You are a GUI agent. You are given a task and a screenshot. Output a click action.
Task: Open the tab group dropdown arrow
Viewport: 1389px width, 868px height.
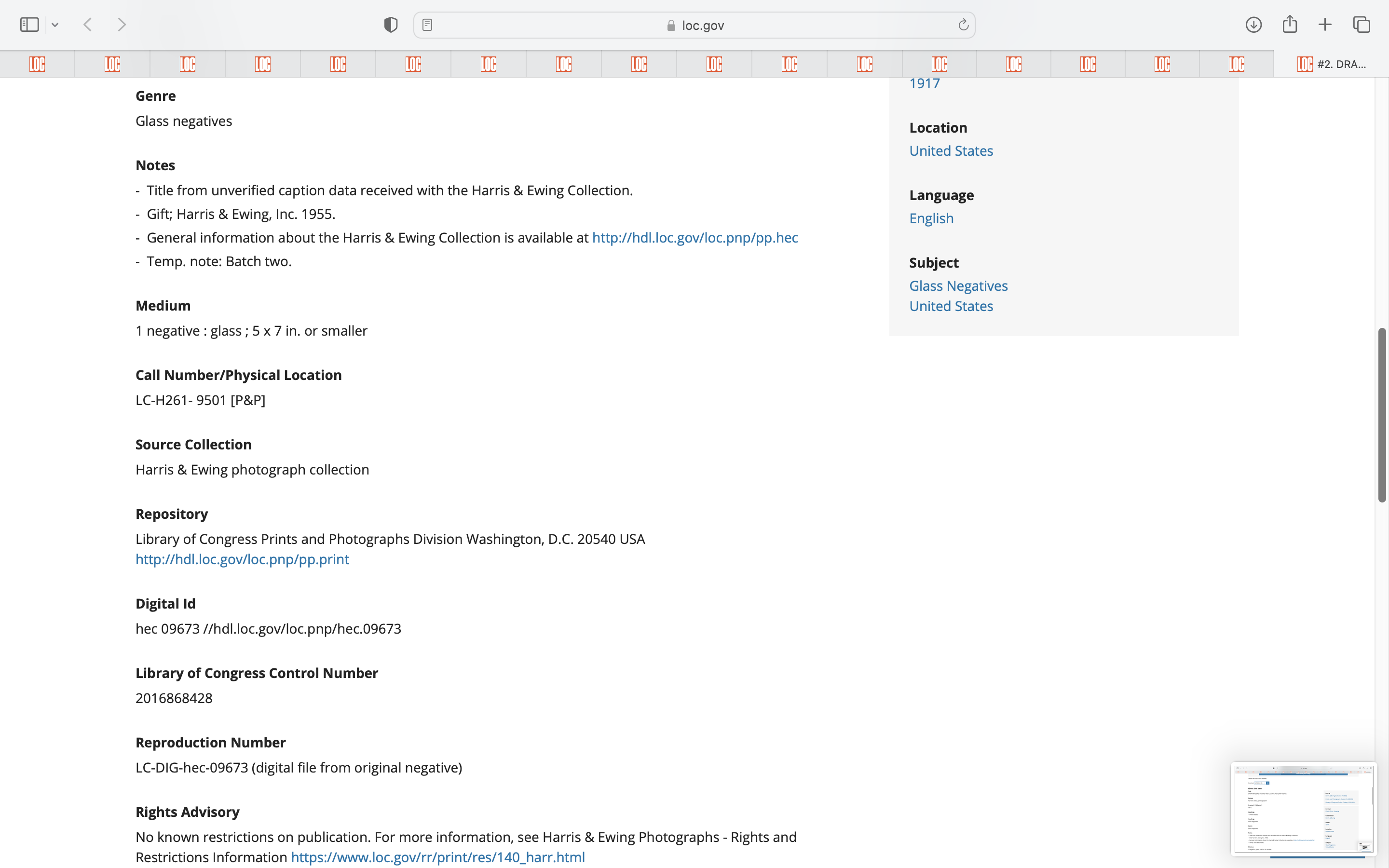tap(55, 25)
